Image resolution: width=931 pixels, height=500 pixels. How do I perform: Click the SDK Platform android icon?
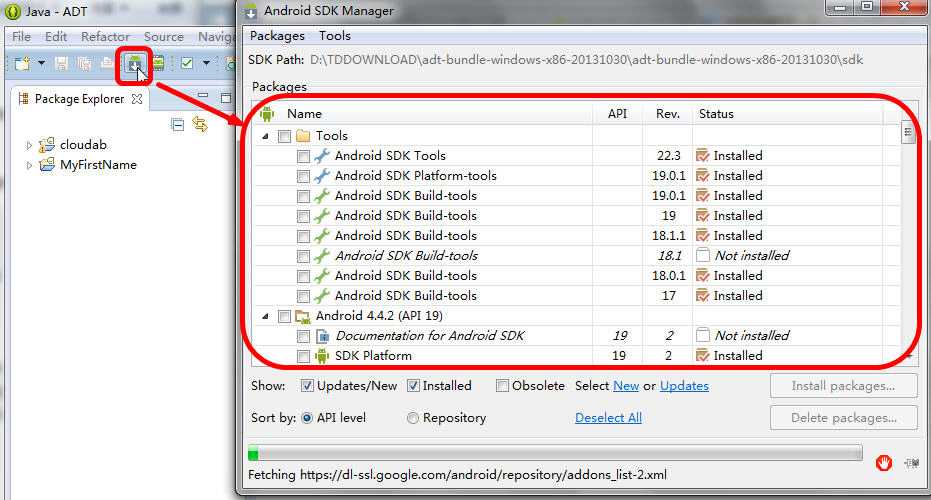[x=322, y=356]
